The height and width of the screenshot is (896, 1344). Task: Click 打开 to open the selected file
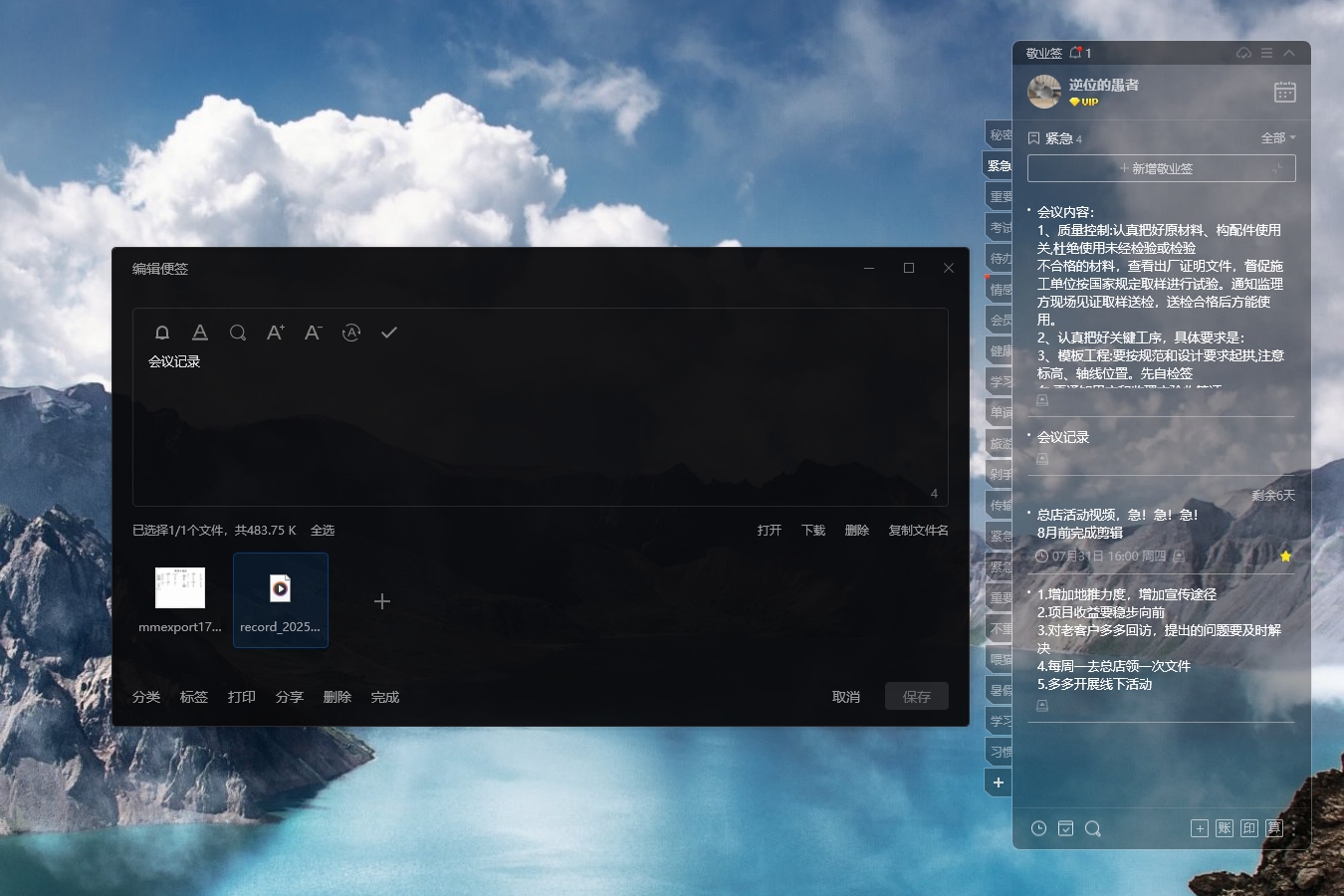tap(770, 531)
